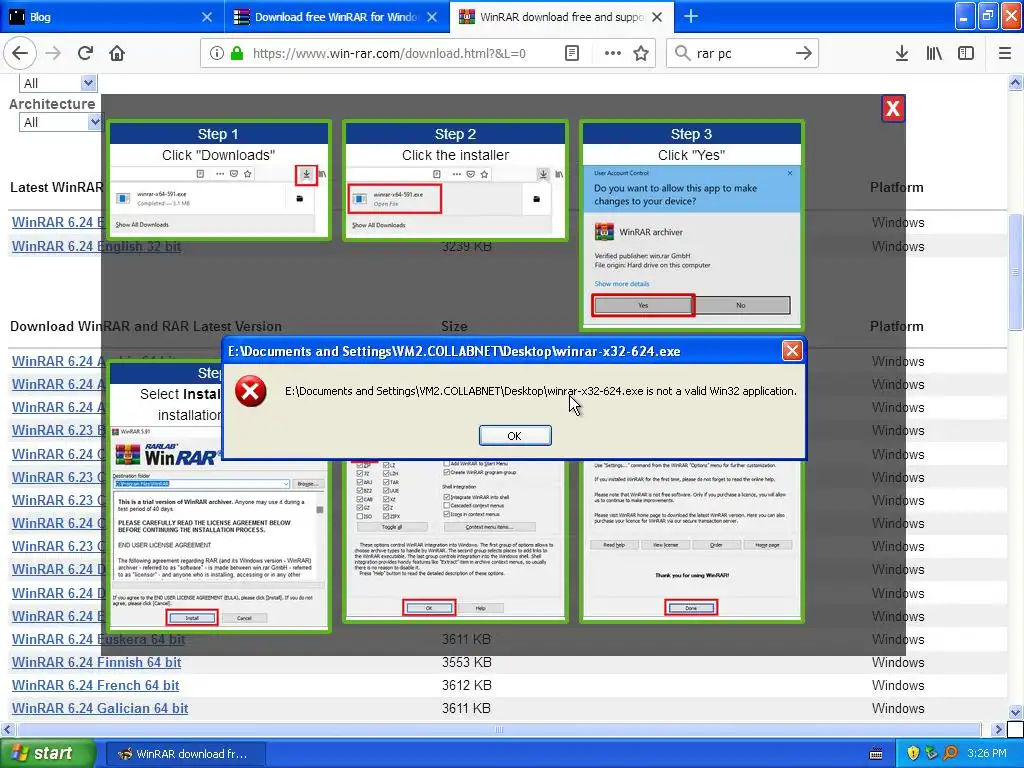
Task: Switch to Download free WinRAR for Windows tab
Action: (337, 16)
